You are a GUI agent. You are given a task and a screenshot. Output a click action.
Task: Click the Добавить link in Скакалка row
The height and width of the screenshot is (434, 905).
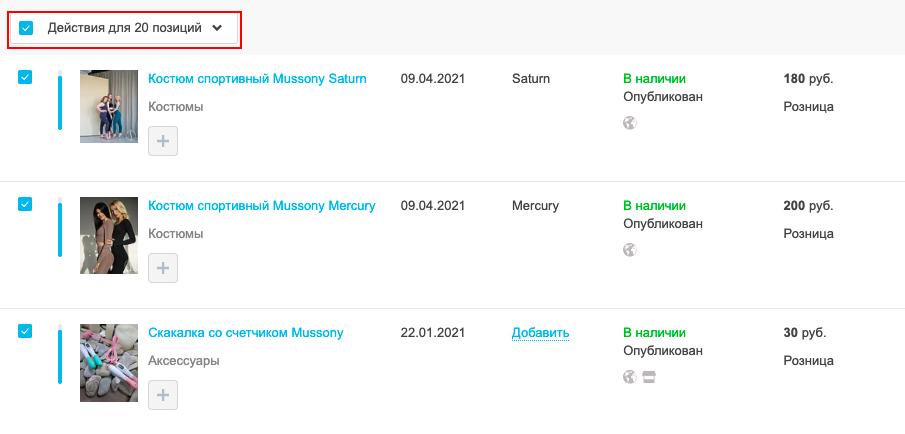(540, 333)
